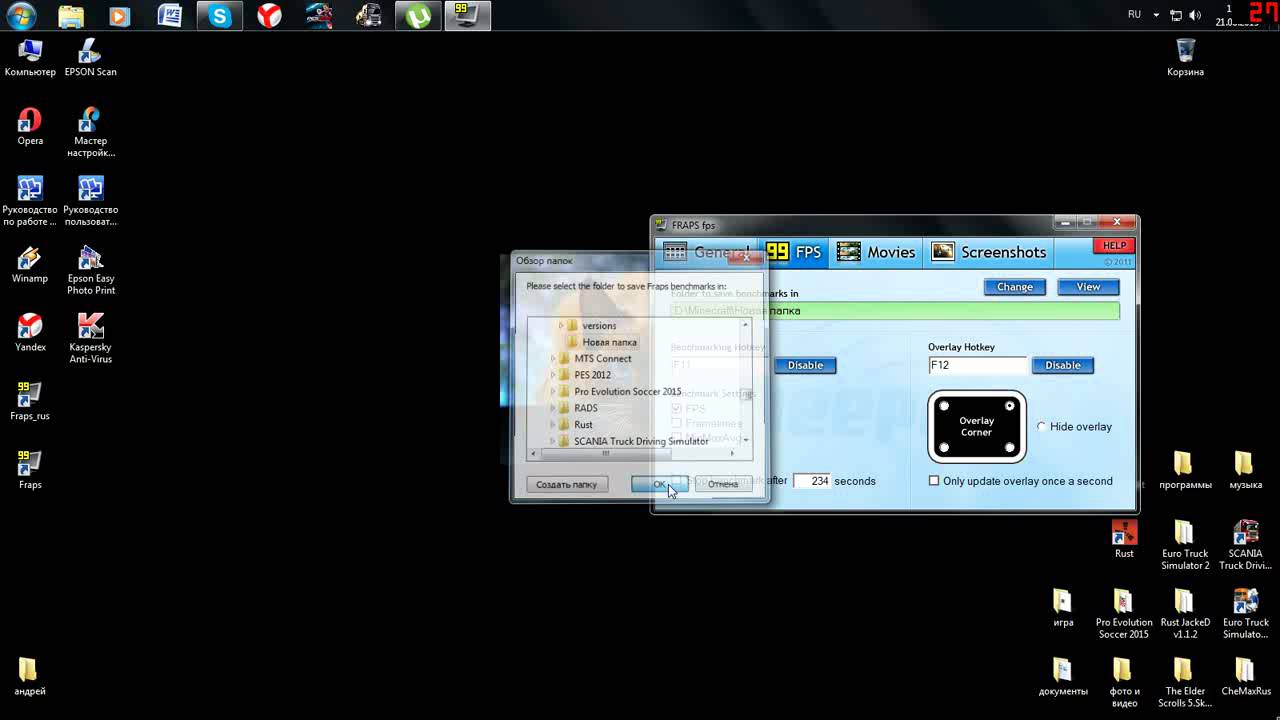Expand Pro Evolution Soccer 2015 tree node
The height and width of the screenshot is (720, 1280).
tap(553, 392)
